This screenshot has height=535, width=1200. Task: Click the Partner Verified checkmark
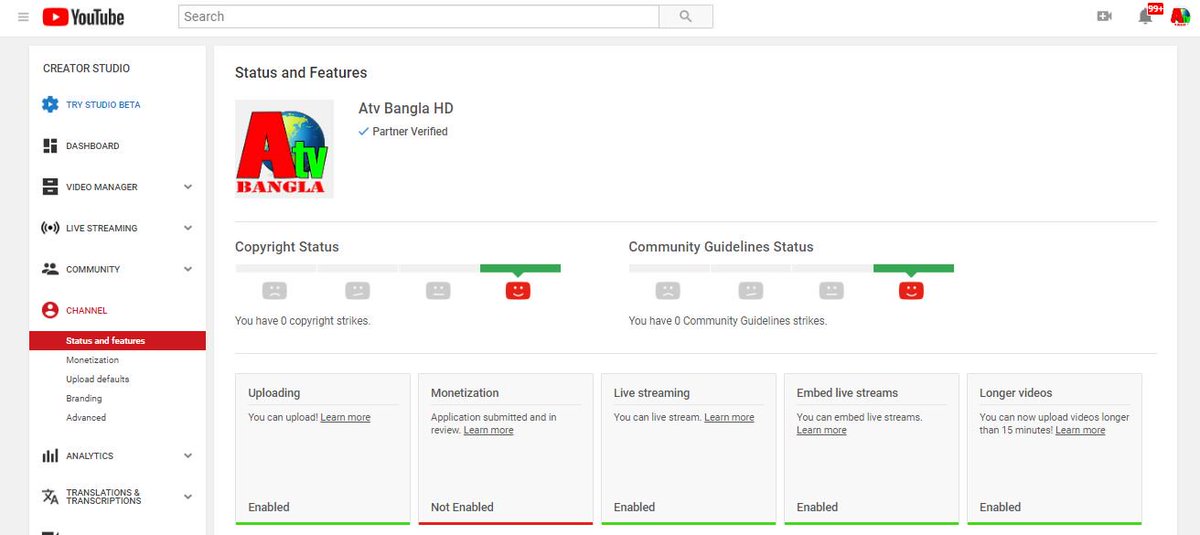tap(364, 131)
